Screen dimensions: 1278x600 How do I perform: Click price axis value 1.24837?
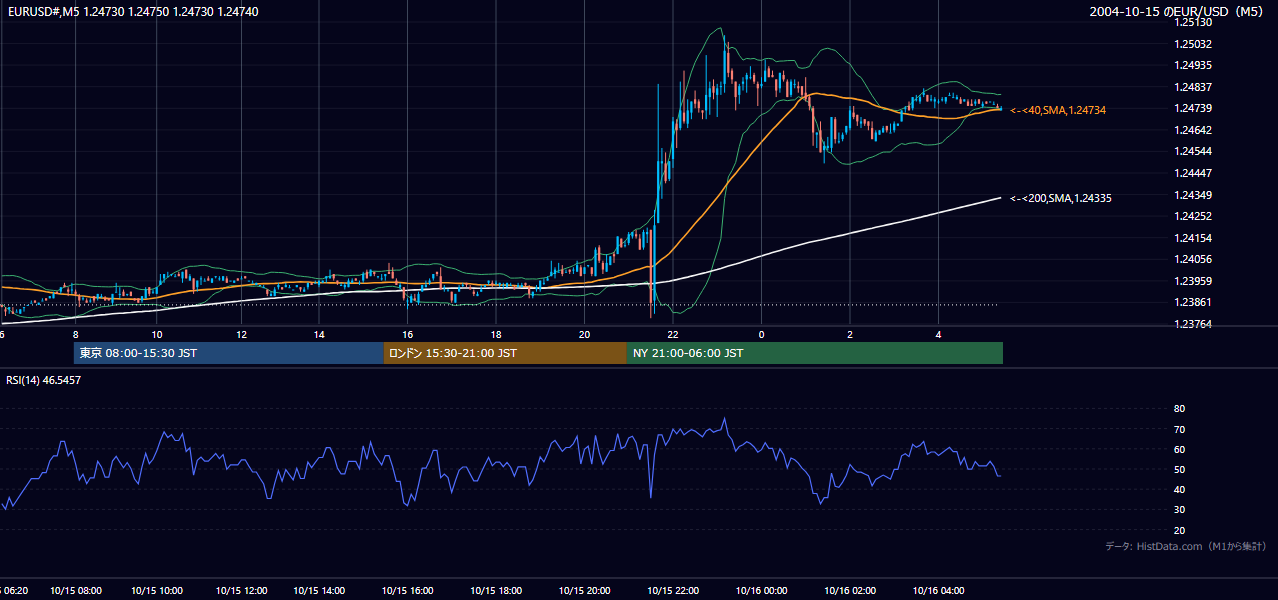point(1194,87)
